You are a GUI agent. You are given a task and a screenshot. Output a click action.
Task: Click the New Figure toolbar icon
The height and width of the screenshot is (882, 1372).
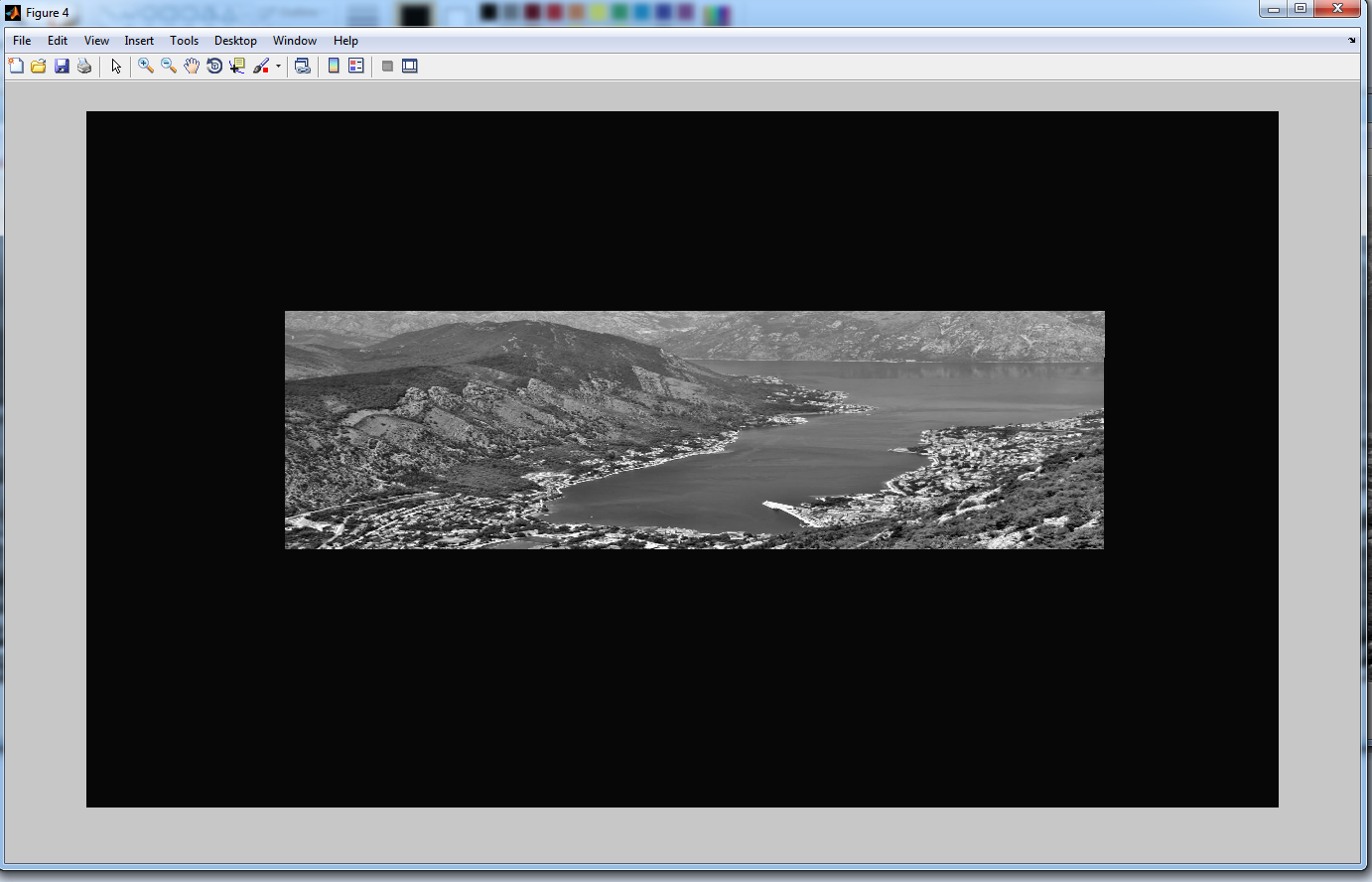pyautogui.click(x=16, y=66)
